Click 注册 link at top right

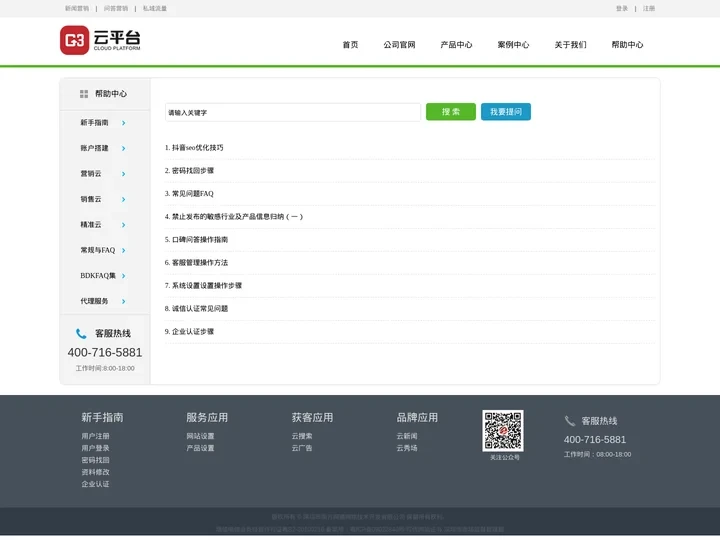click(x=649, y=8)
